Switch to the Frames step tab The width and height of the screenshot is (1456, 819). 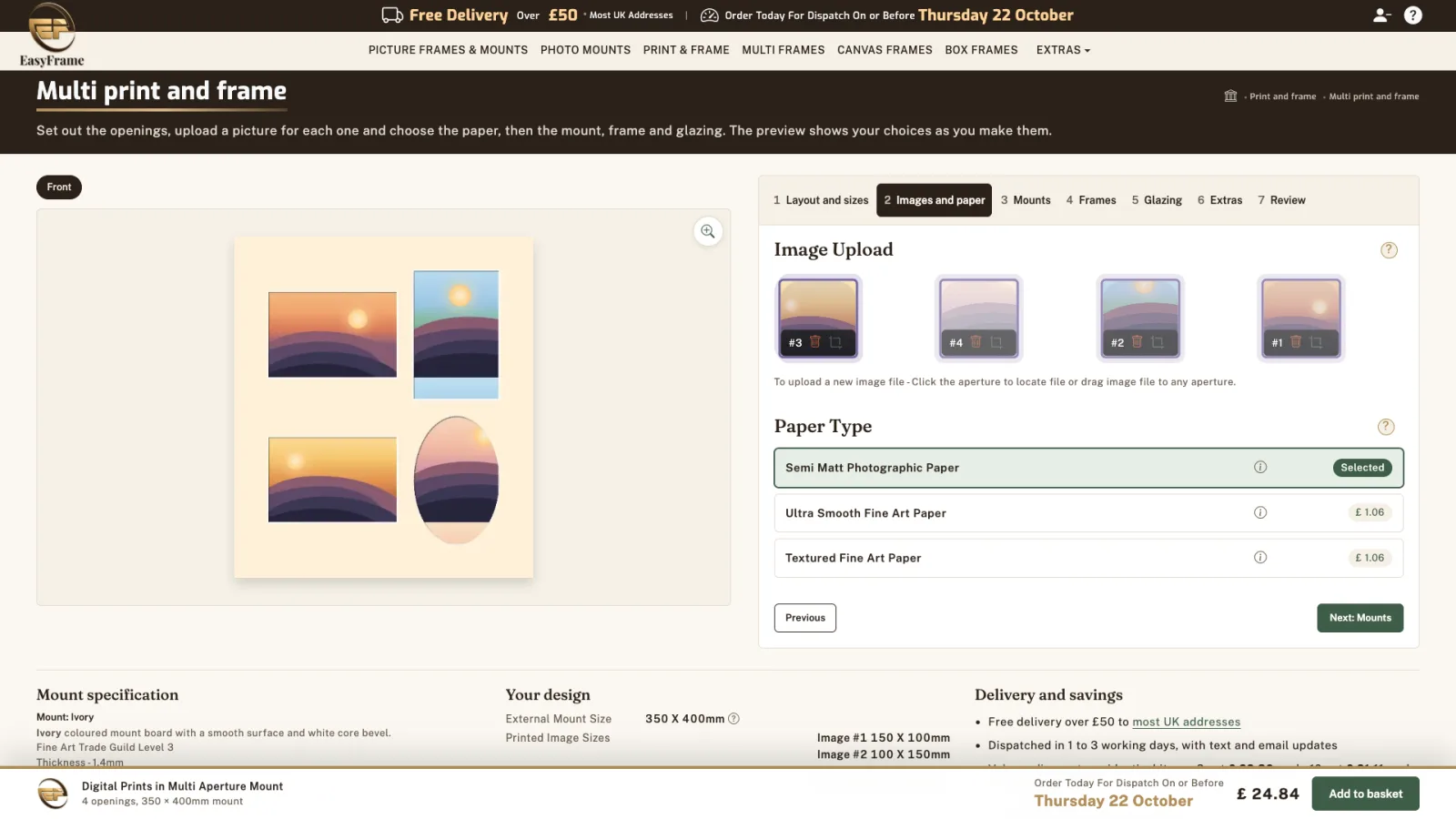pos(1091,200)
